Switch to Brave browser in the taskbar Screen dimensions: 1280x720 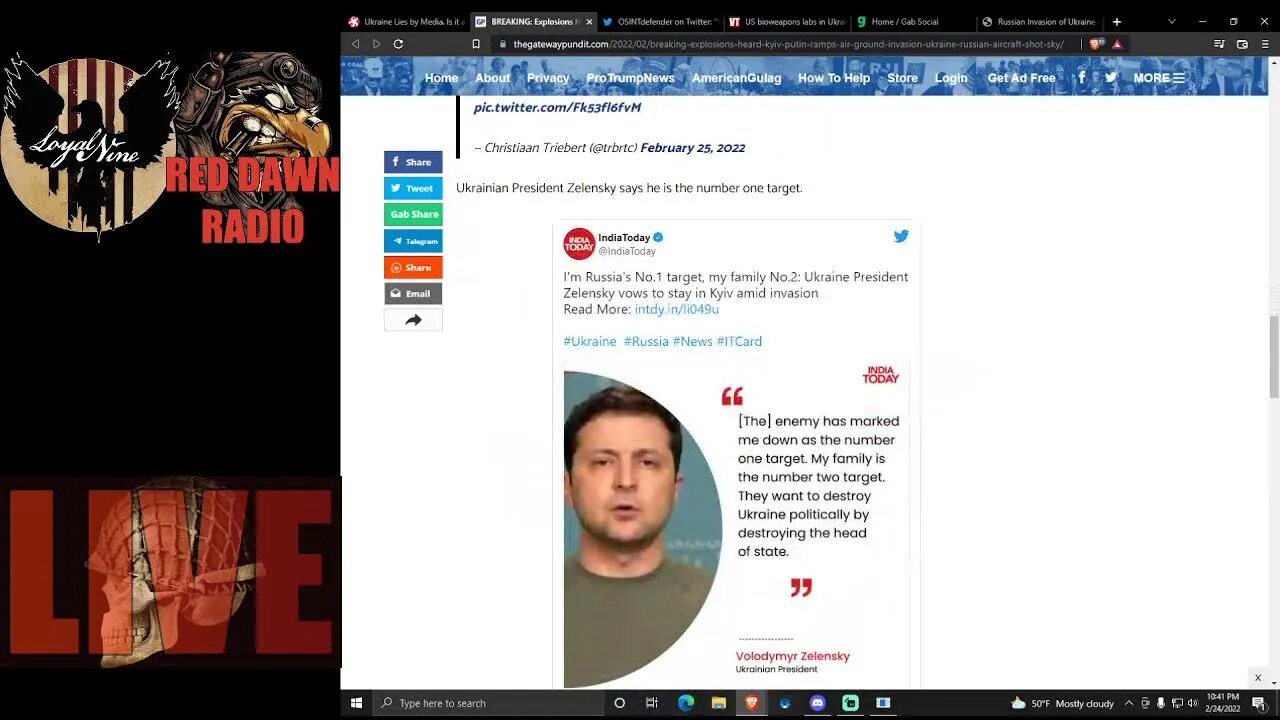tap(751, 703)
